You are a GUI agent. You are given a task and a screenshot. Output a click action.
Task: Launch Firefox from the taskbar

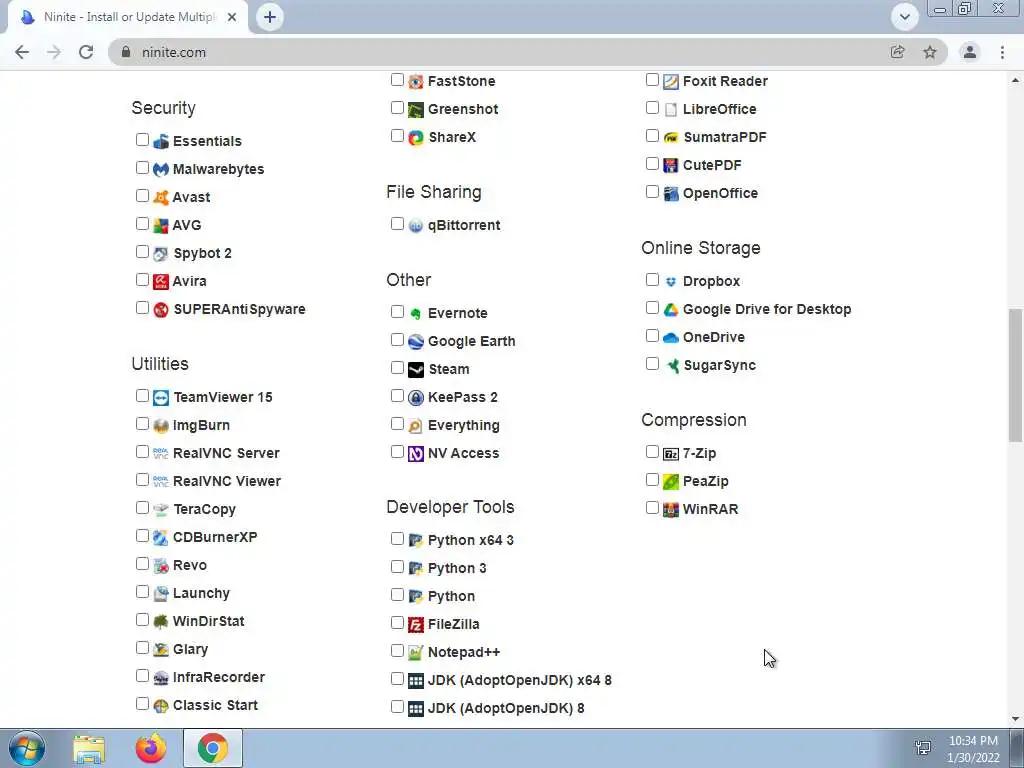(x=151, y=748)
